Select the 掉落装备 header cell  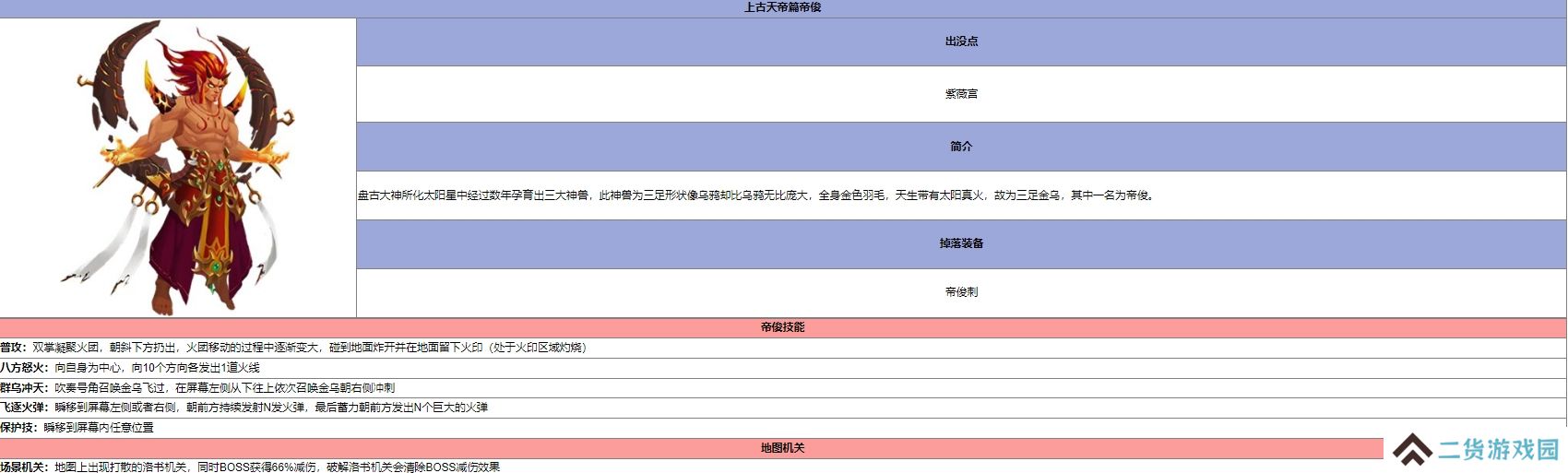961,243
